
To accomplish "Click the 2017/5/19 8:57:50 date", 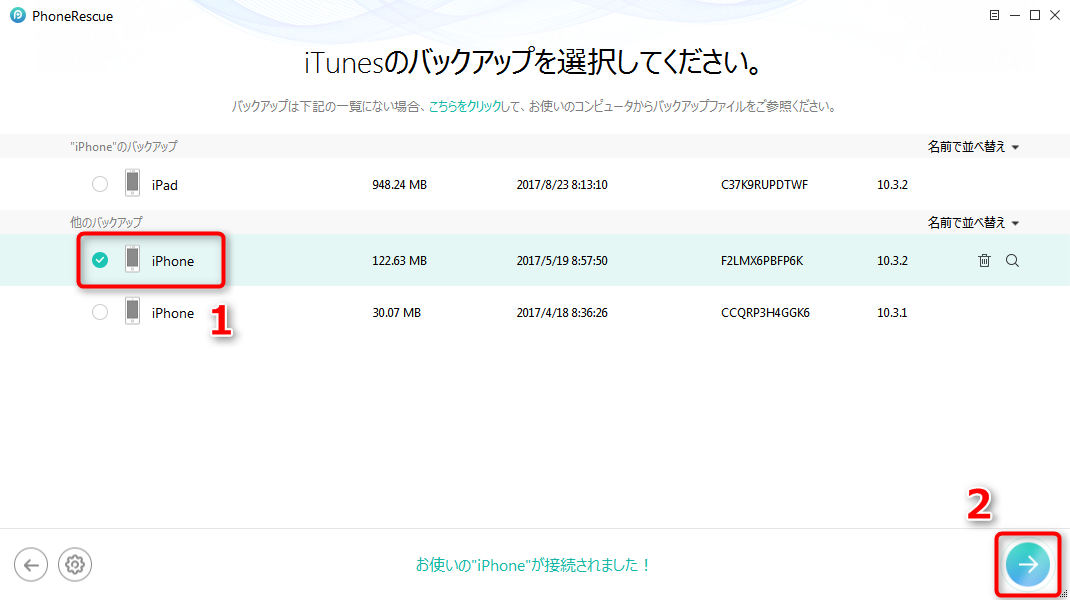I will [562, 260].
